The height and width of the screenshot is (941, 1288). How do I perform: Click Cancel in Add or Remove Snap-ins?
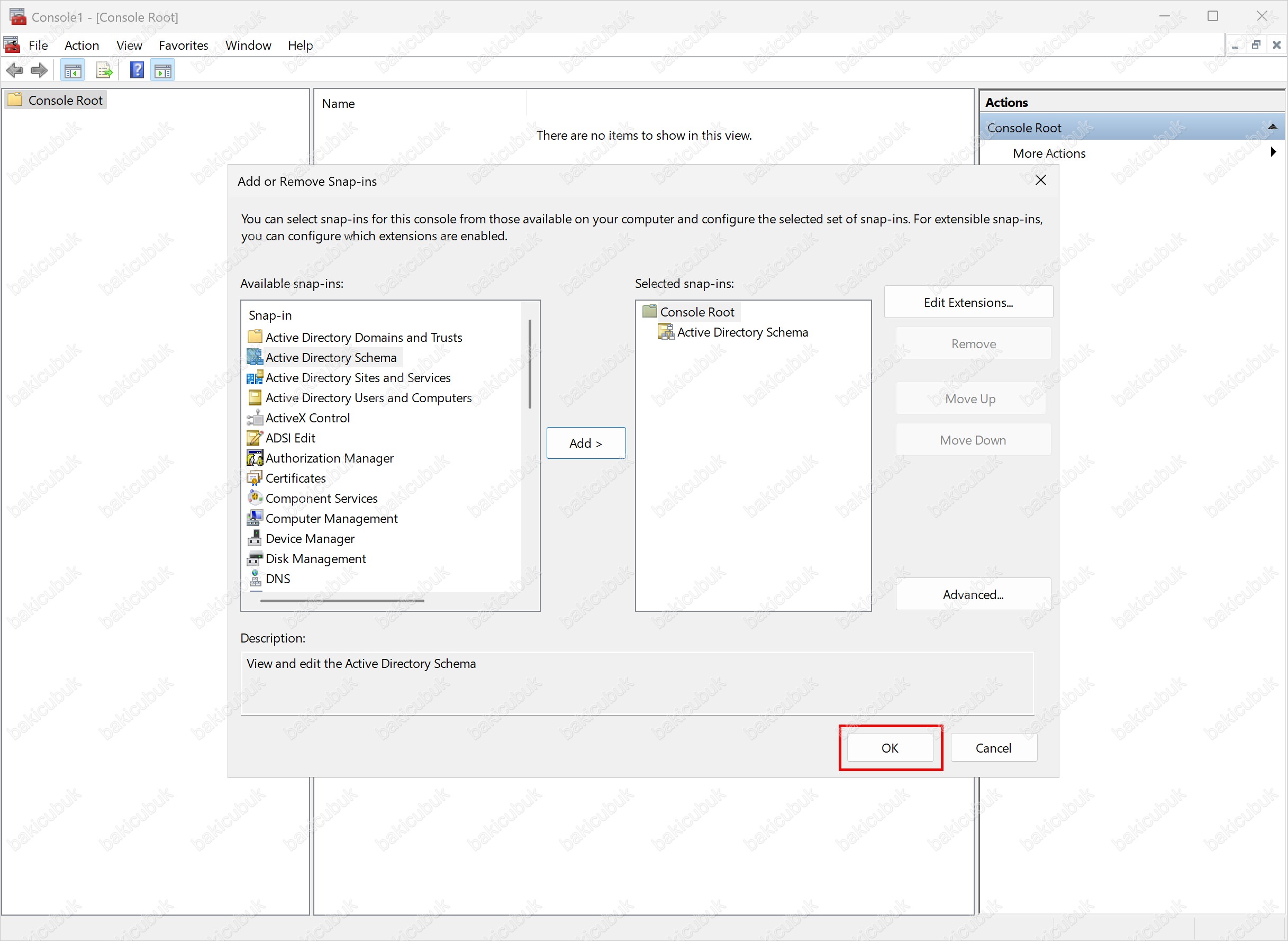(994, 747)
